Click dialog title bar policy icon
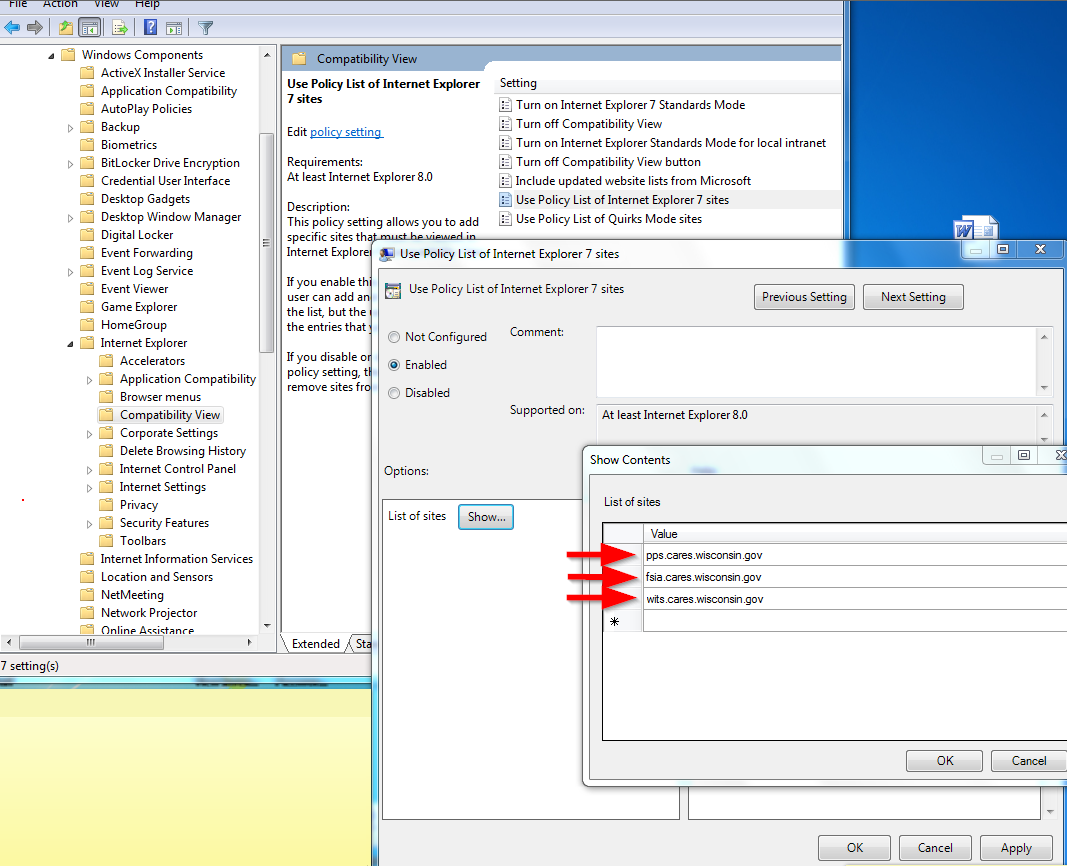This screenshot has width=1067, height=866. coord(387,254)
